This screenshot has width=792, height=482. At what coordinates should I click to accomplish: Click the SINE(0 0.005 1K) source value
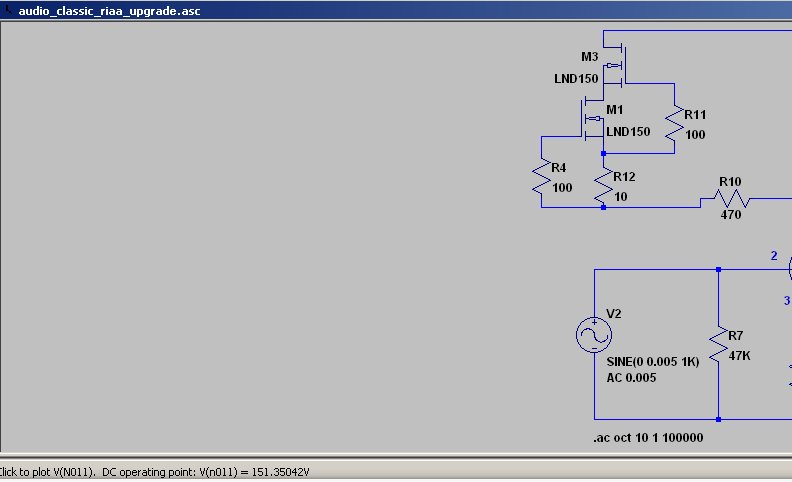[x=653, y=362]
